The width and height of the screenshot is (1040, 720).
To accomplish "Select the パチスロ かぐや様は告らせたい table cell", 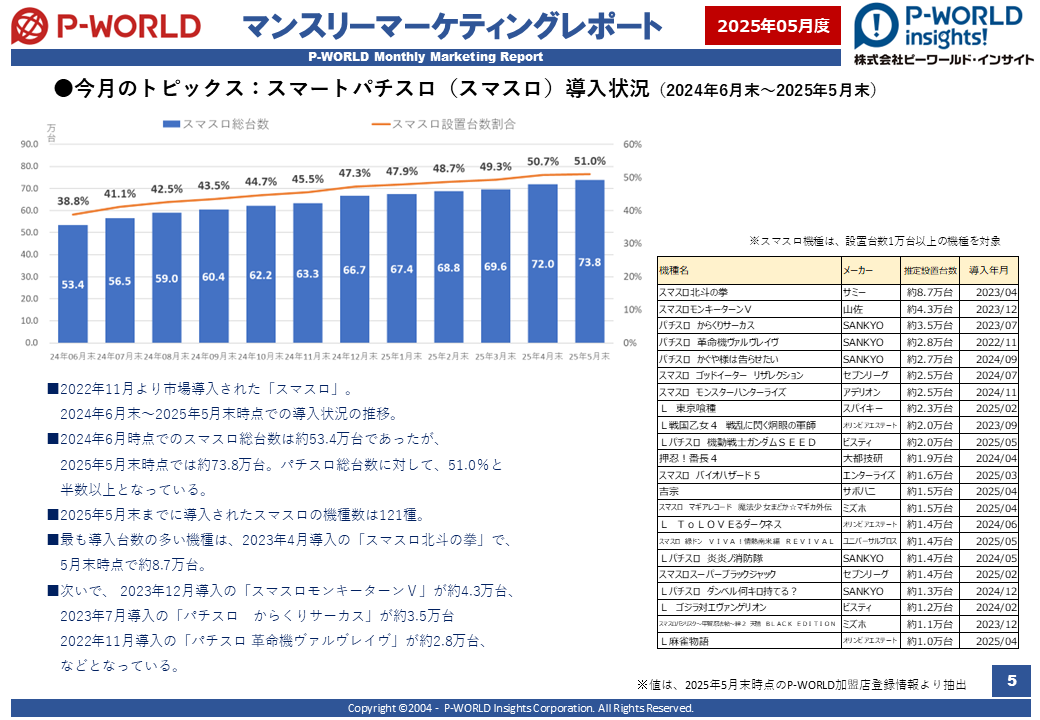I will click(x=749, y=359).
